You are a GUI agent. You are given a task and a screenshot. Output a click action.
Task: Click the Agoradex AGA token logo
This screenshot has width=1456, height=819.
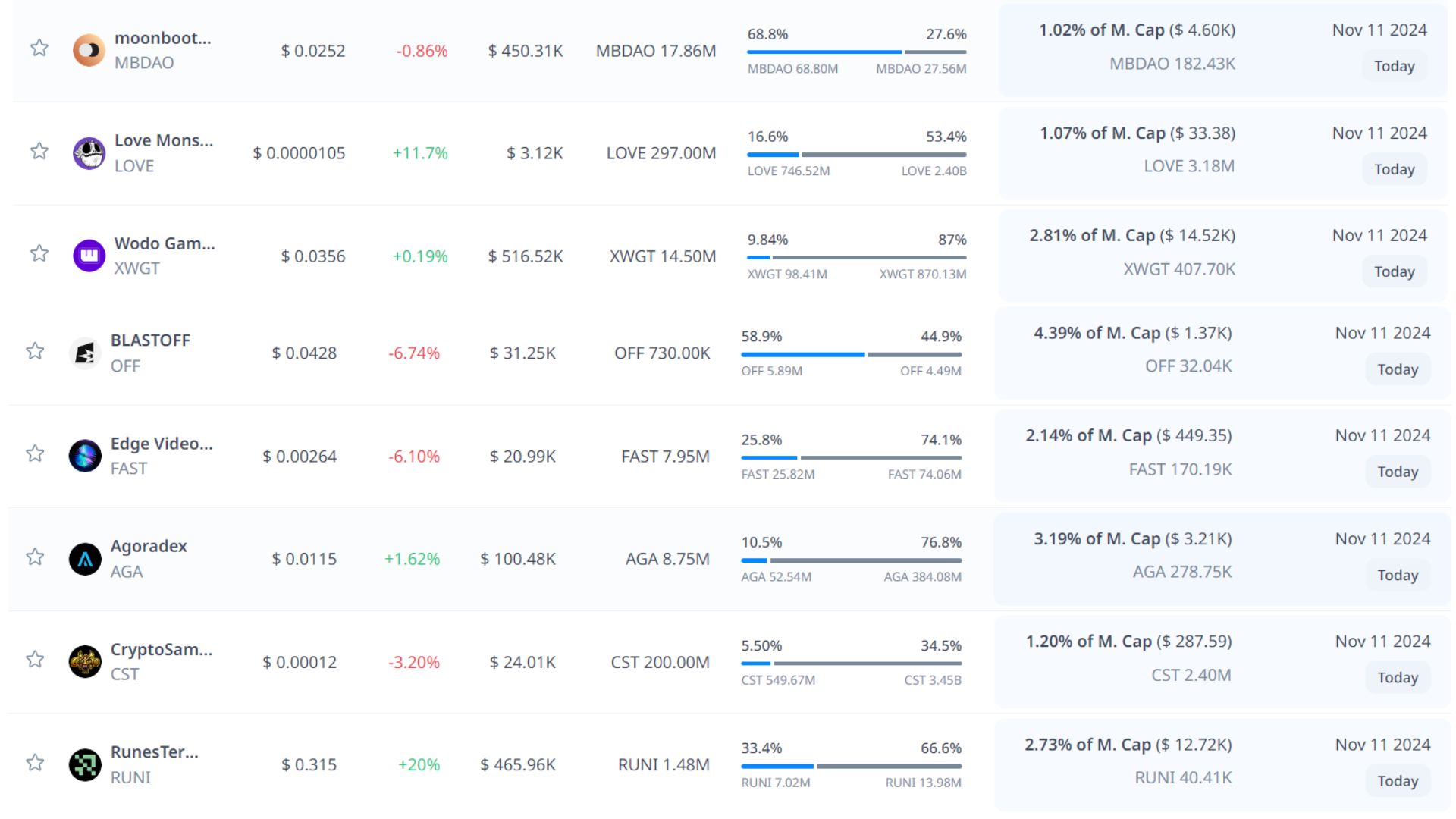tap(85, 559)
